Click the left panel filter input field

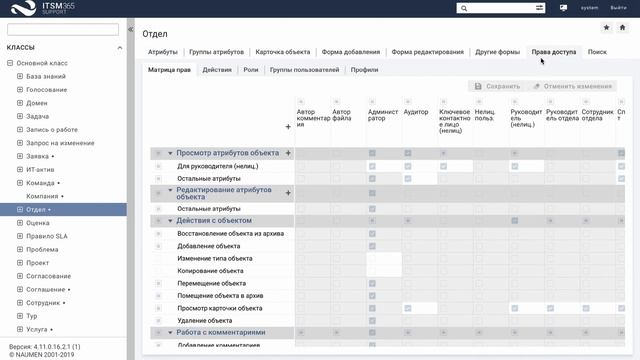(63, 29)
